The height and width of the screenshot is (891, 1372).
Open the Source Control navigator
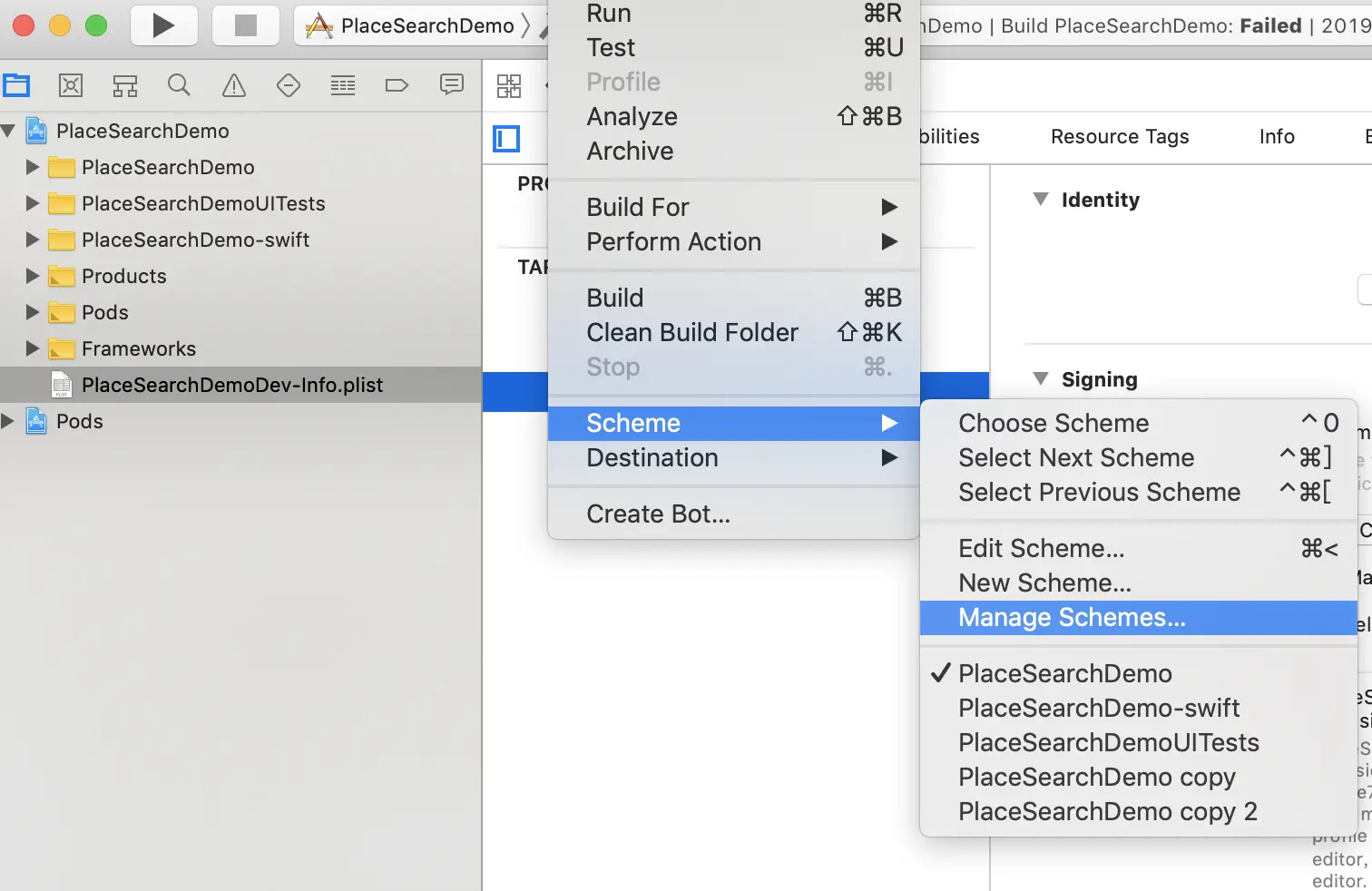tap(71, 85)
